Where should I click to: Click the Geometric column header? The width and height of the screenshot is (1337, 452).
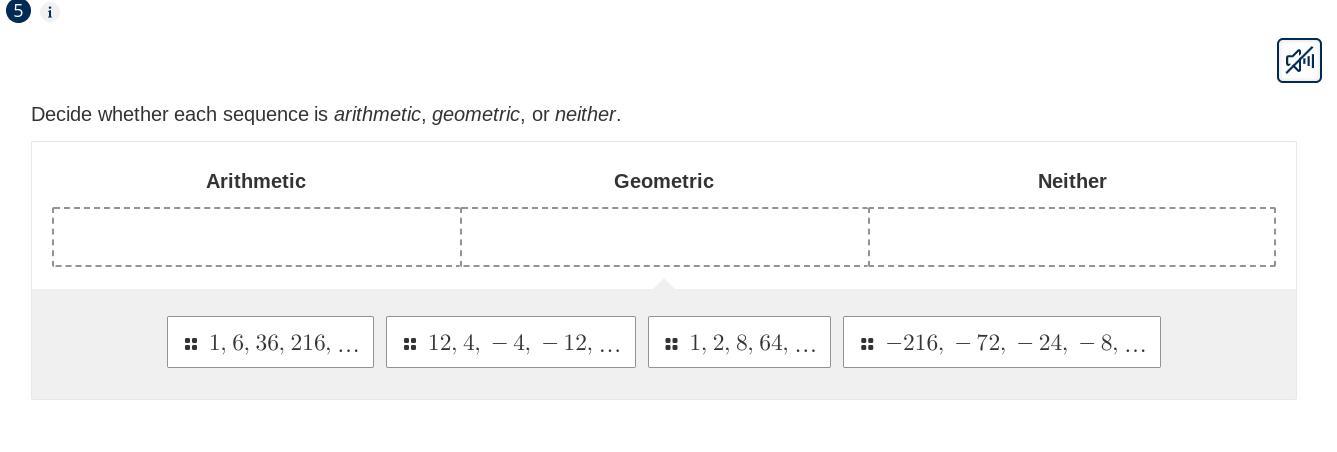coord(664,181)
